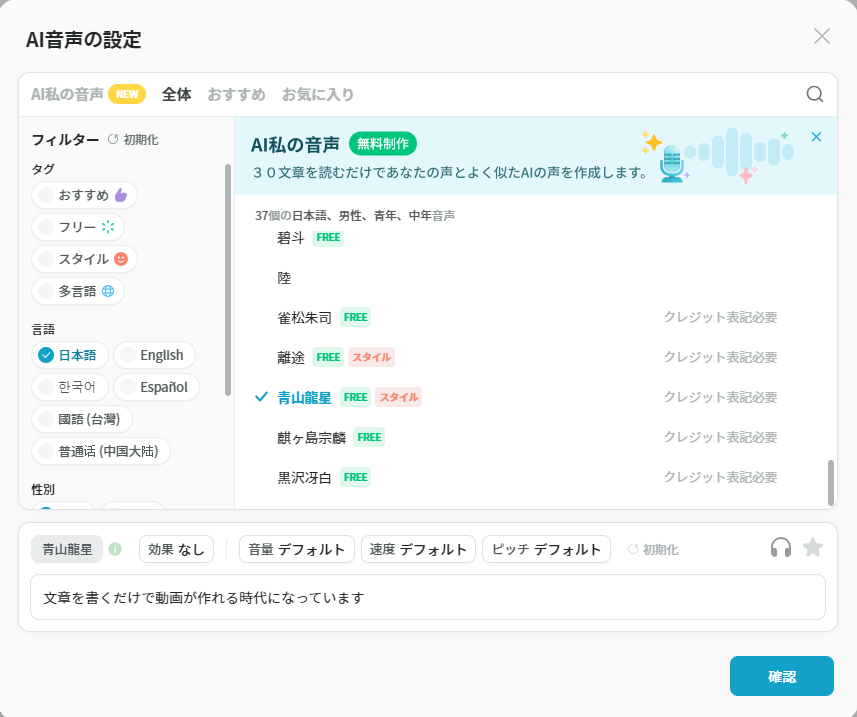The width and height of the screenshot is (857, 717).
Task: Switch to the AI私の音声 tab
Action: click(x=67, y=95)
